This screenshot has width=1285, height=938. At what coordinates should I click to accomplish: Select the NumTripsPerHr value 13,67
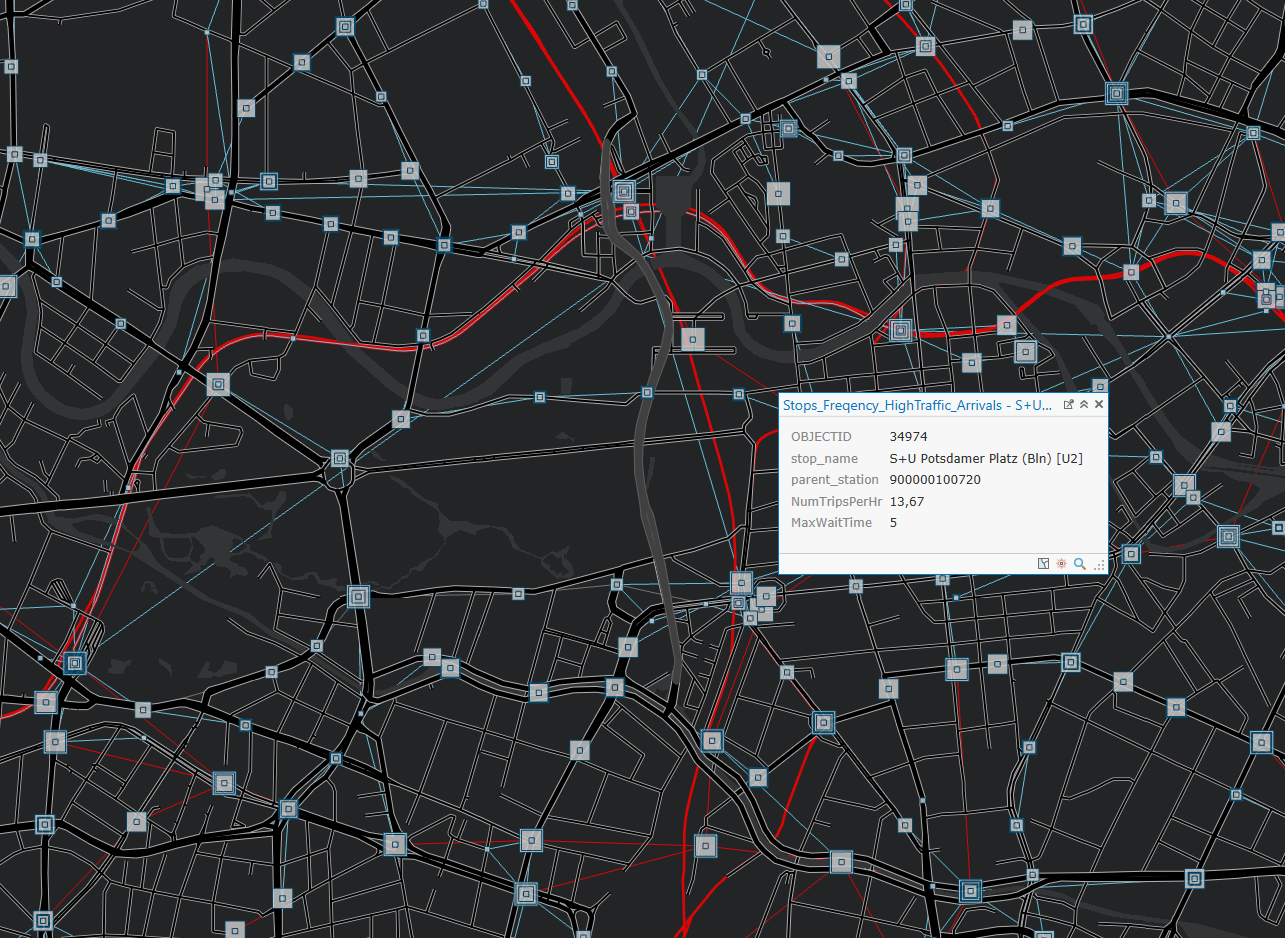click(907, 501)
